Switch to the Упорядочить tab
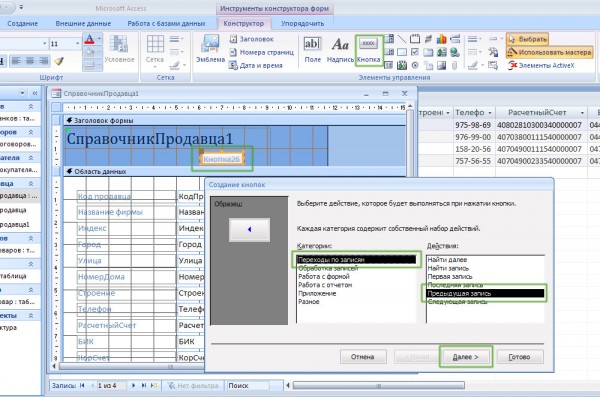Screen dimensions: 600x397 pyautogui.click(x=303, y=23)
